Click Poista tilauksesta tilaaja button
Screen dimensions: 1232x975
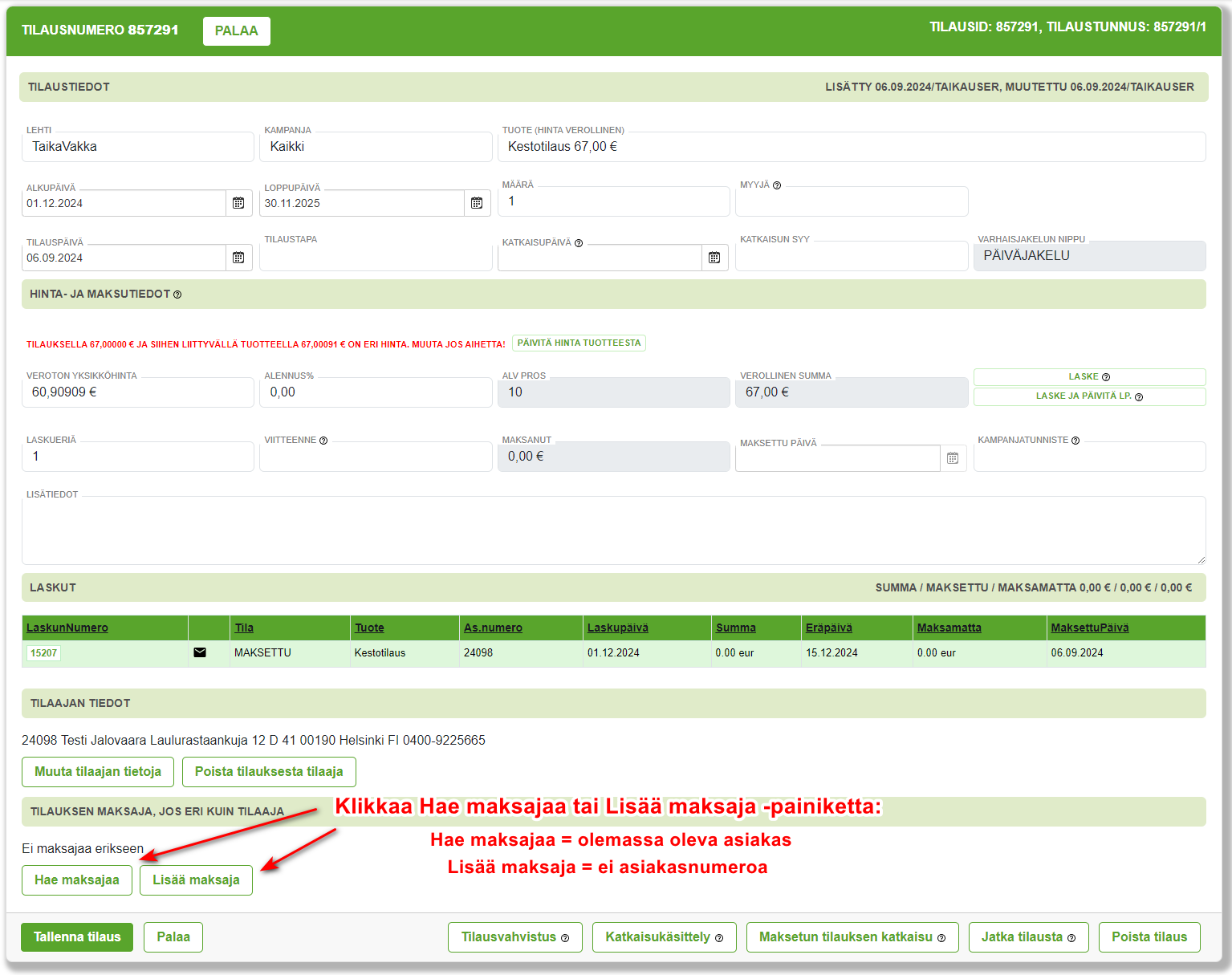point(269,772)
